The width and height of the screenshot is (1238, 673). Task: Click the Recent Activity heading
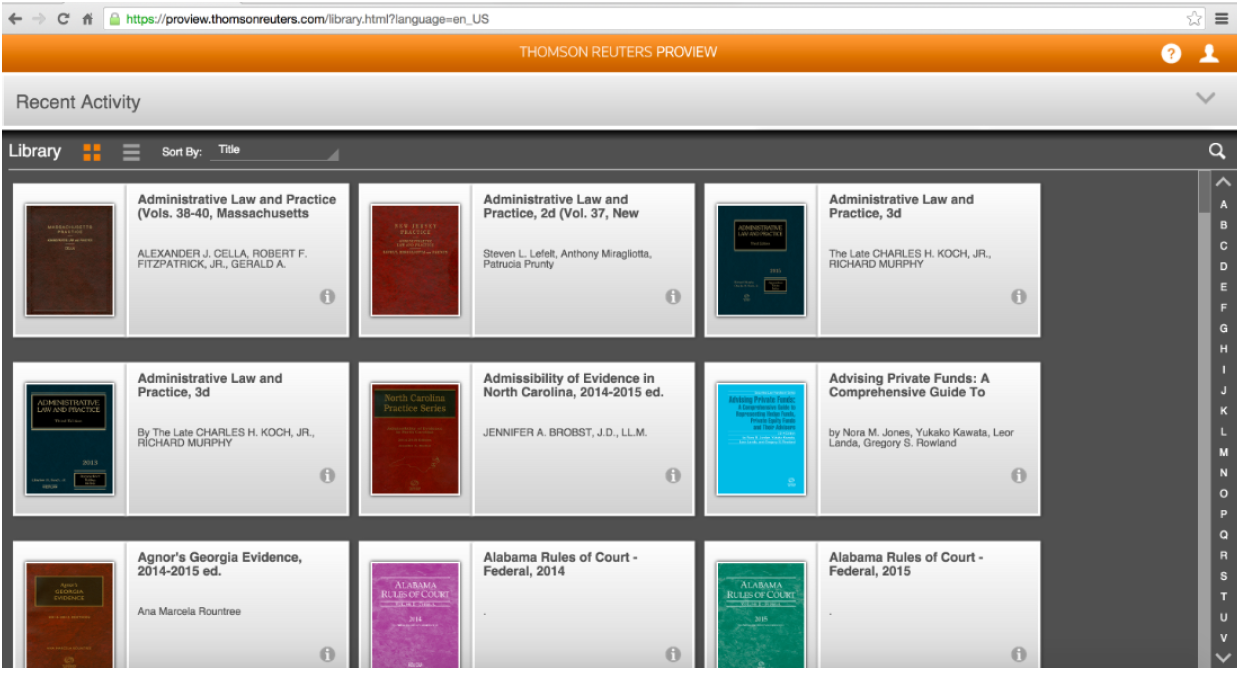[78, 102]
